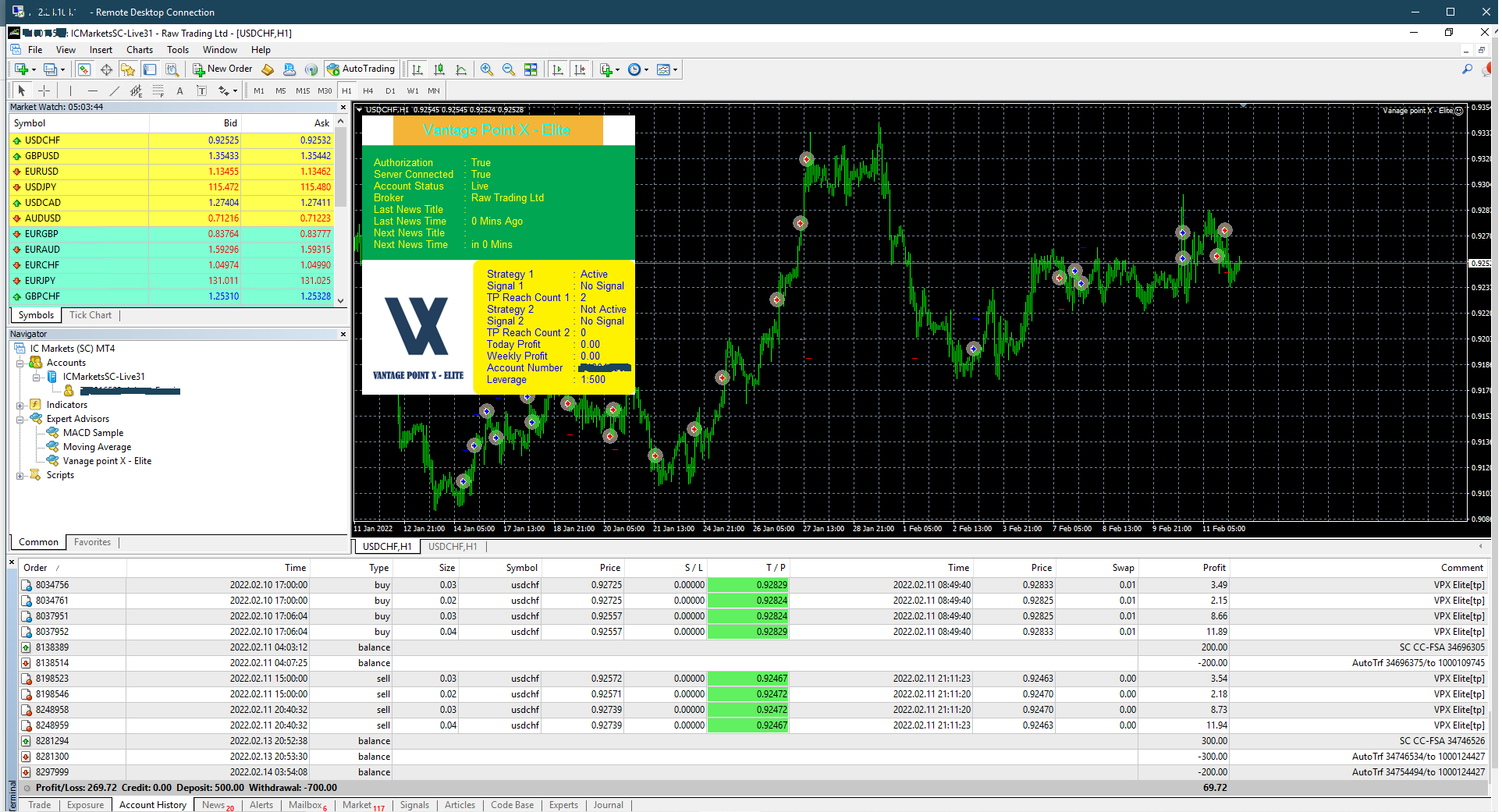The height and width of the screenshot is (812, 1502).
Task: Close the Market Watch panel
Action: click(343, 108)
